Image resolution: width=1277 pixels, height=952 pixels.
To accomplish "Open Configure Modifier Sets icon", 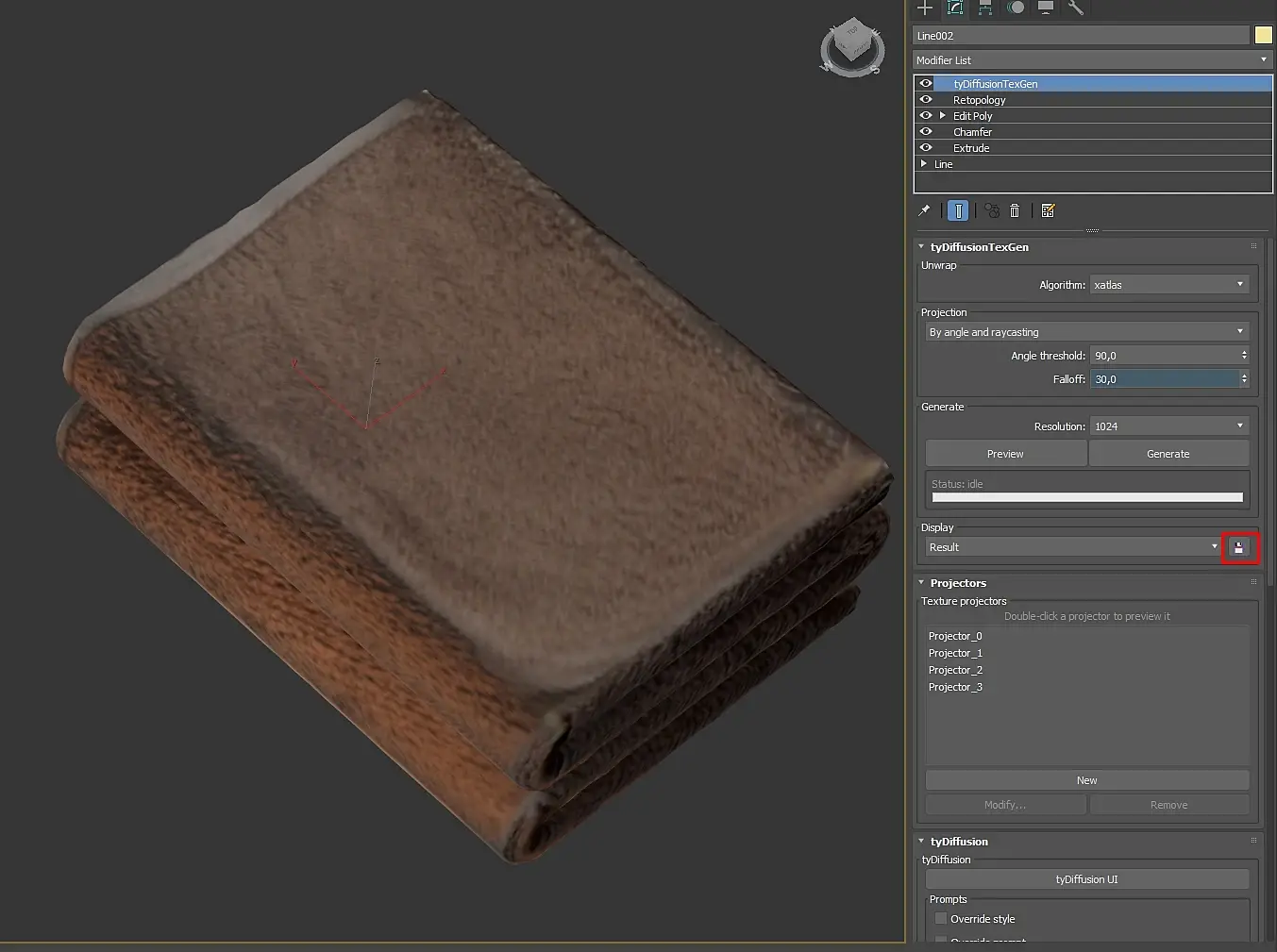I will pos(1048,210).
